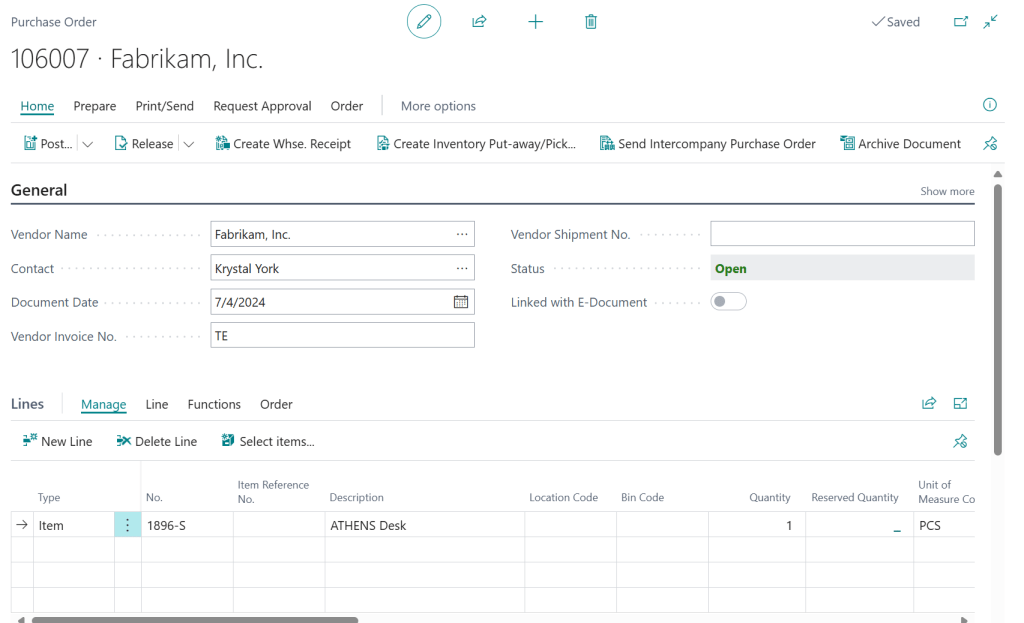Image resolution: width=1024 pixels, height=623 pixels.
Task: Expand the Post dropdown arrow
Action: tap(88, 144)
